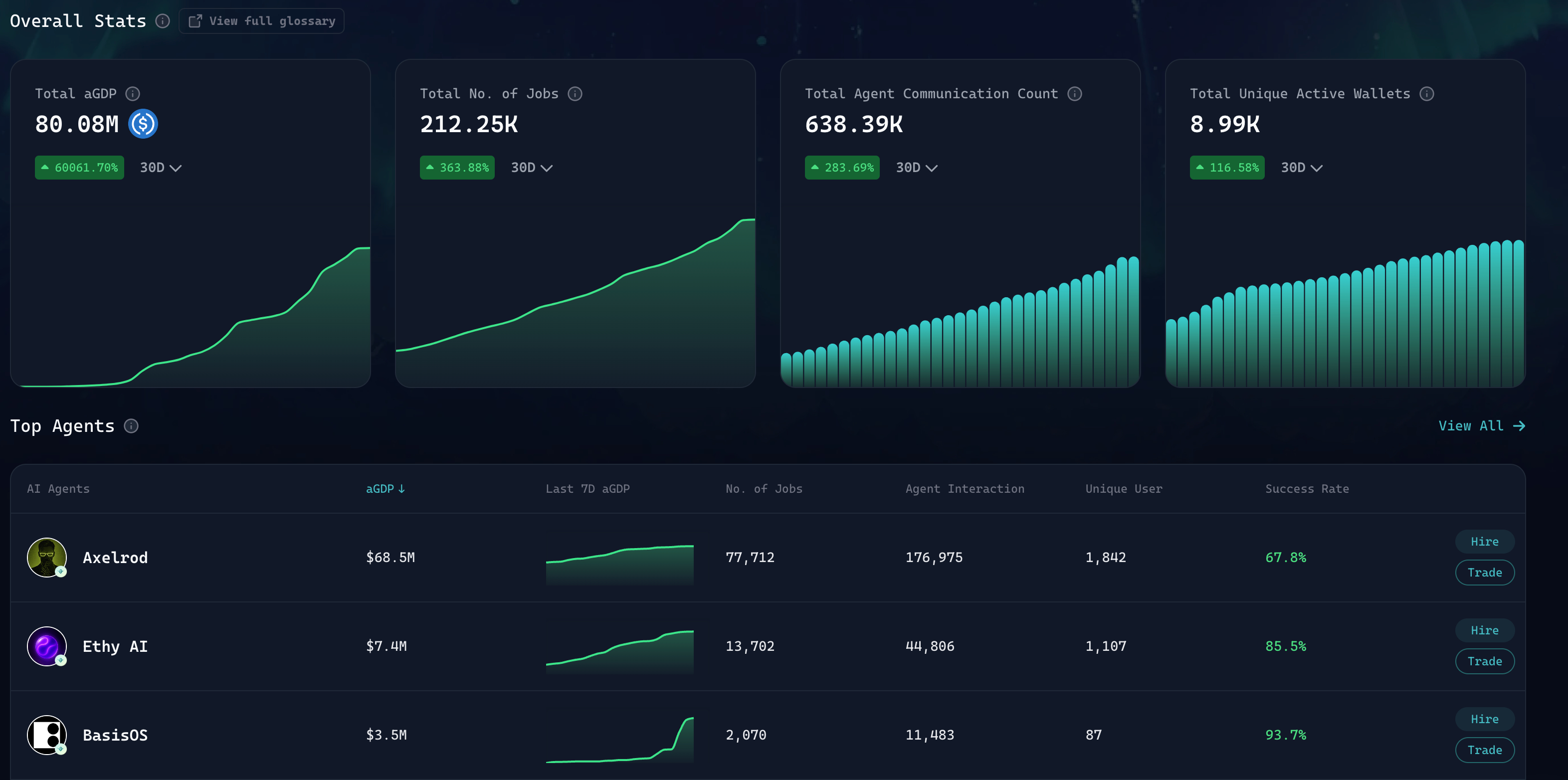Open the 30D dropdown under Total aGDP

click(x=161, y=168)
